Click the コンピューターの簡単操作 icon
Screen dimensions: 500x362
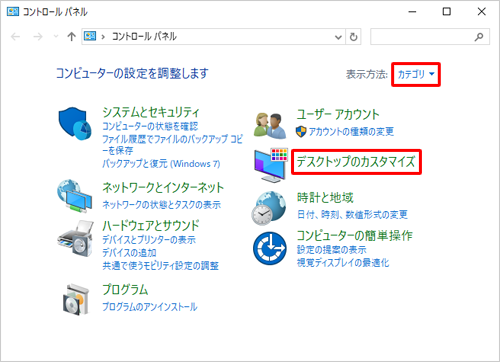point(269,248)
